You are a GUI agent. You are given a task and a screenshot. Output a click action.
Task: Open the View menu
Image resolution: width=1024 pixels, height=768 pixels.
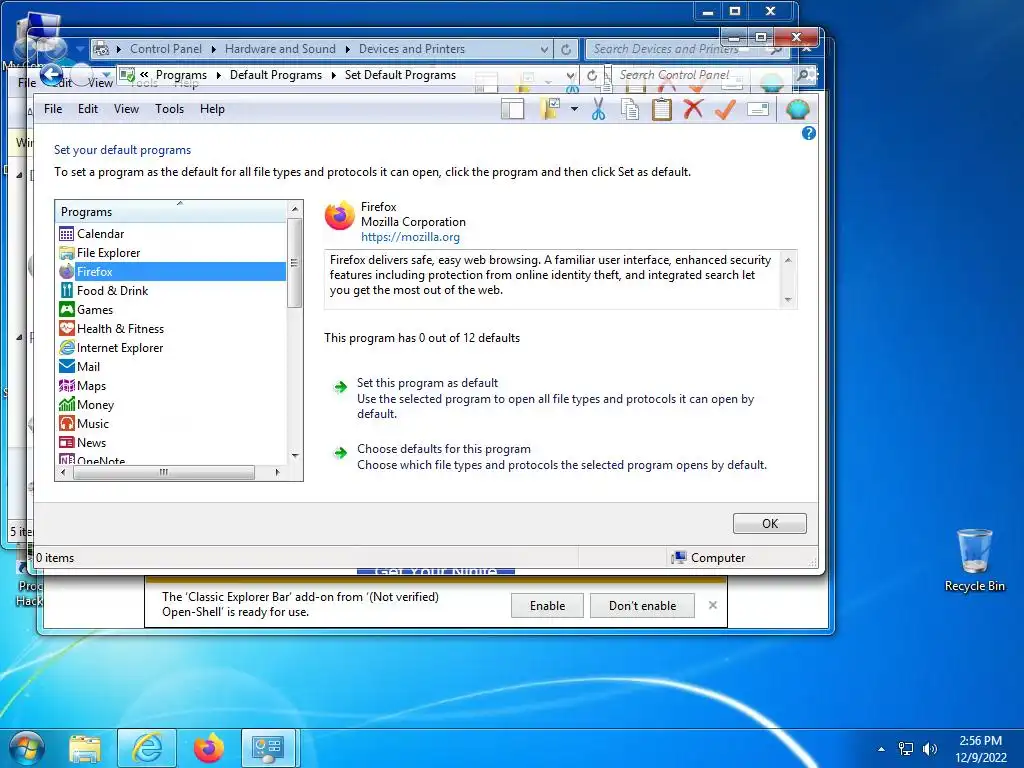click(126, 109)
